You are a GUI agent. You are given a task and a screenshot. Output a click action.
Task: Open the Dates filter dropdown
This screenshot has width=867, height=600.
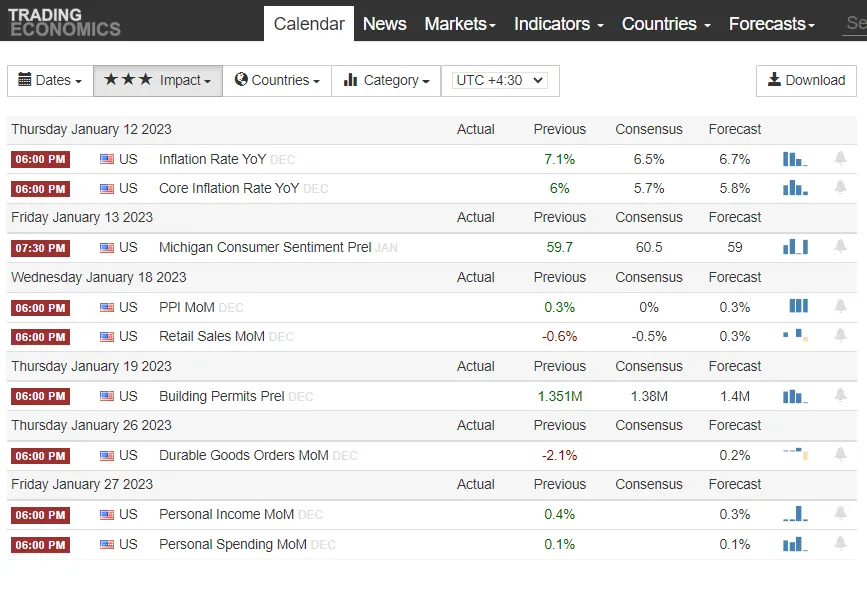(50, 81)
